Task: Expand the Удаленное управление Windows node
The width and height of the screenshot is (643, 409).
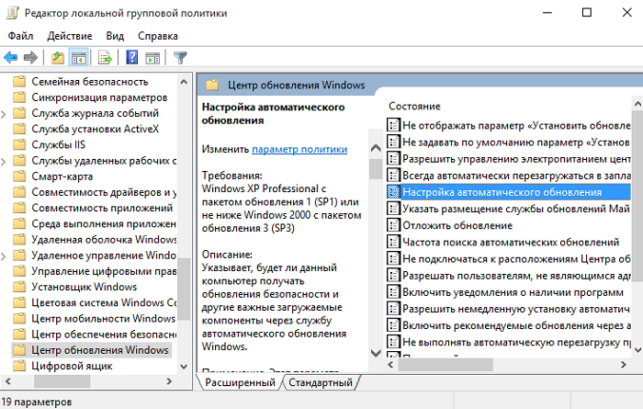Action: (4, 256)
